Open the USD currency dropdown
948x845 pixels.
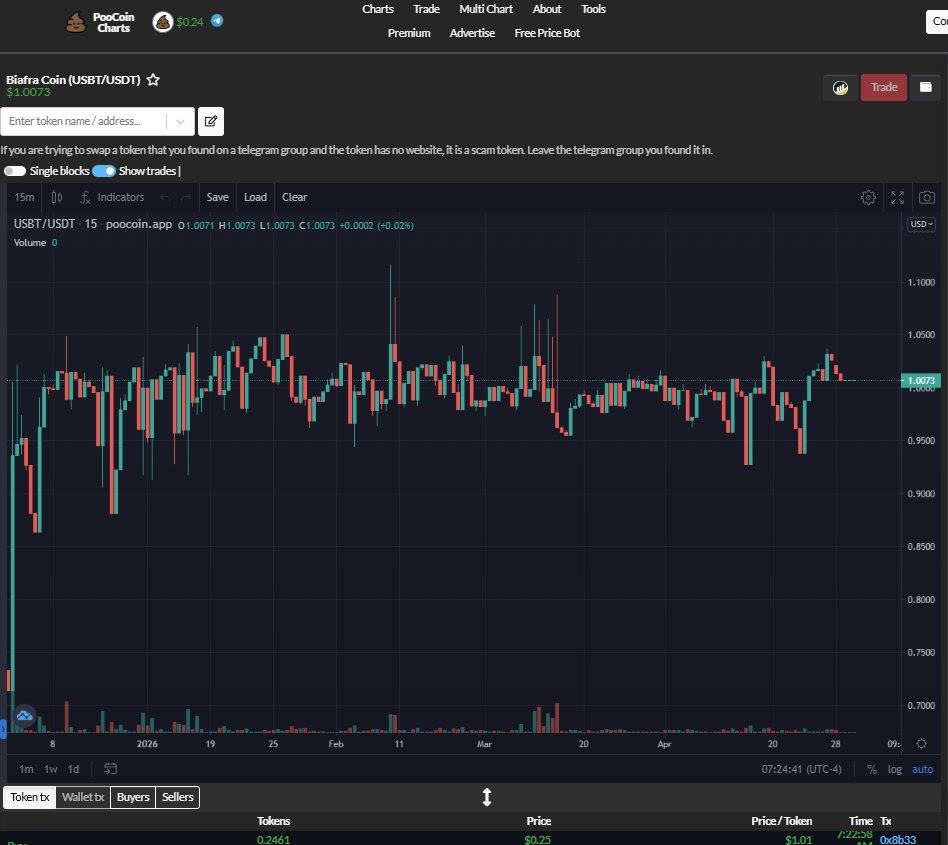[x=921, y=224]
